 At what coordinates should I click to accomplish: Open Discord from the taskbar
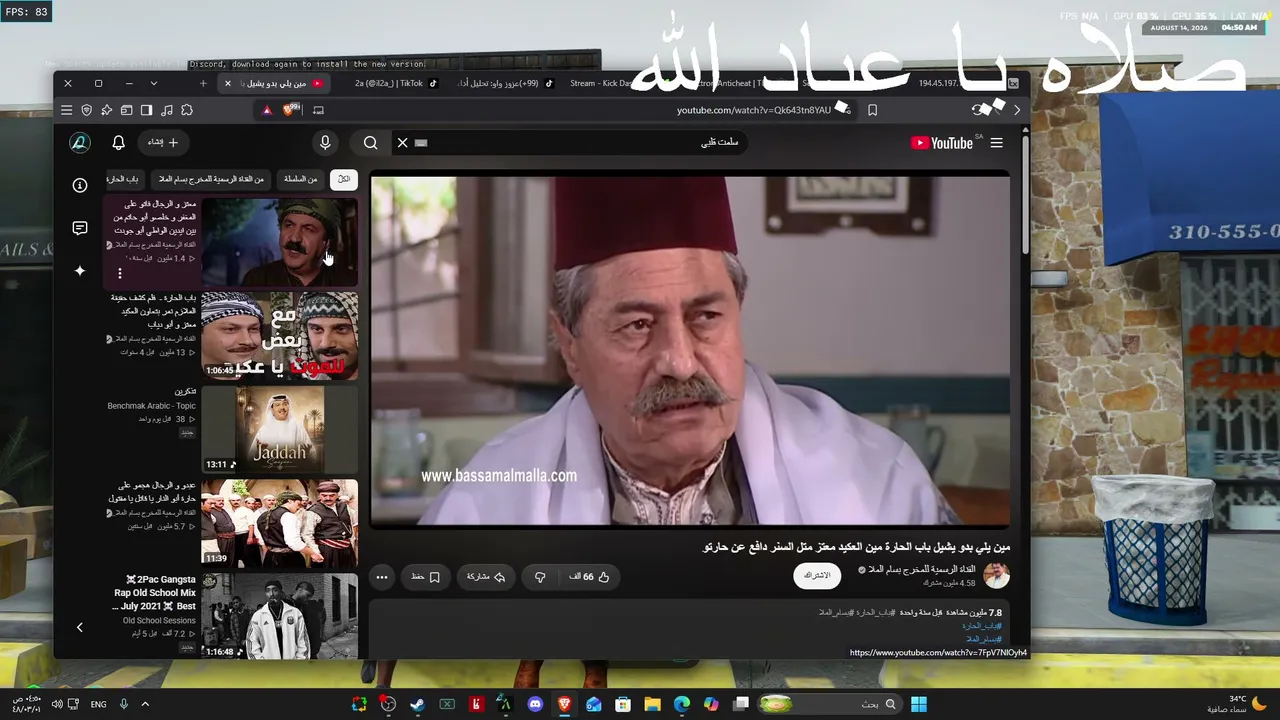click(535, 704)
